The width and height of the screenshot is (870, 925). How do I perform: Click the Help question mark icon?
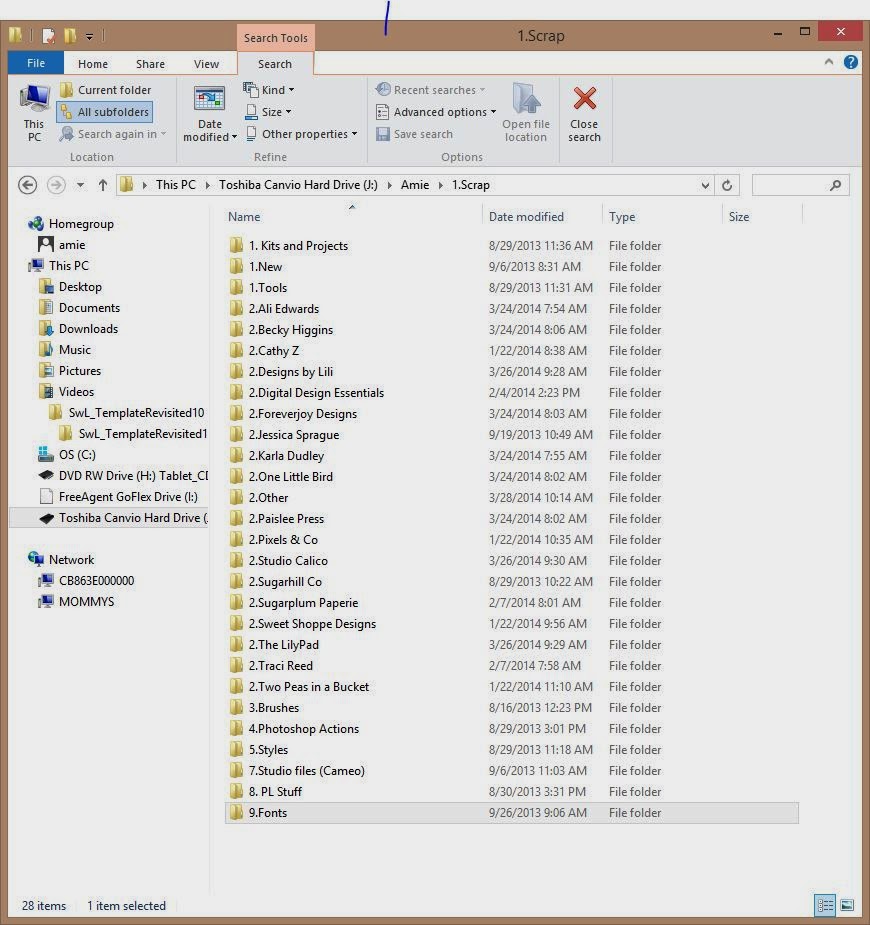click(x=851, y=62)
